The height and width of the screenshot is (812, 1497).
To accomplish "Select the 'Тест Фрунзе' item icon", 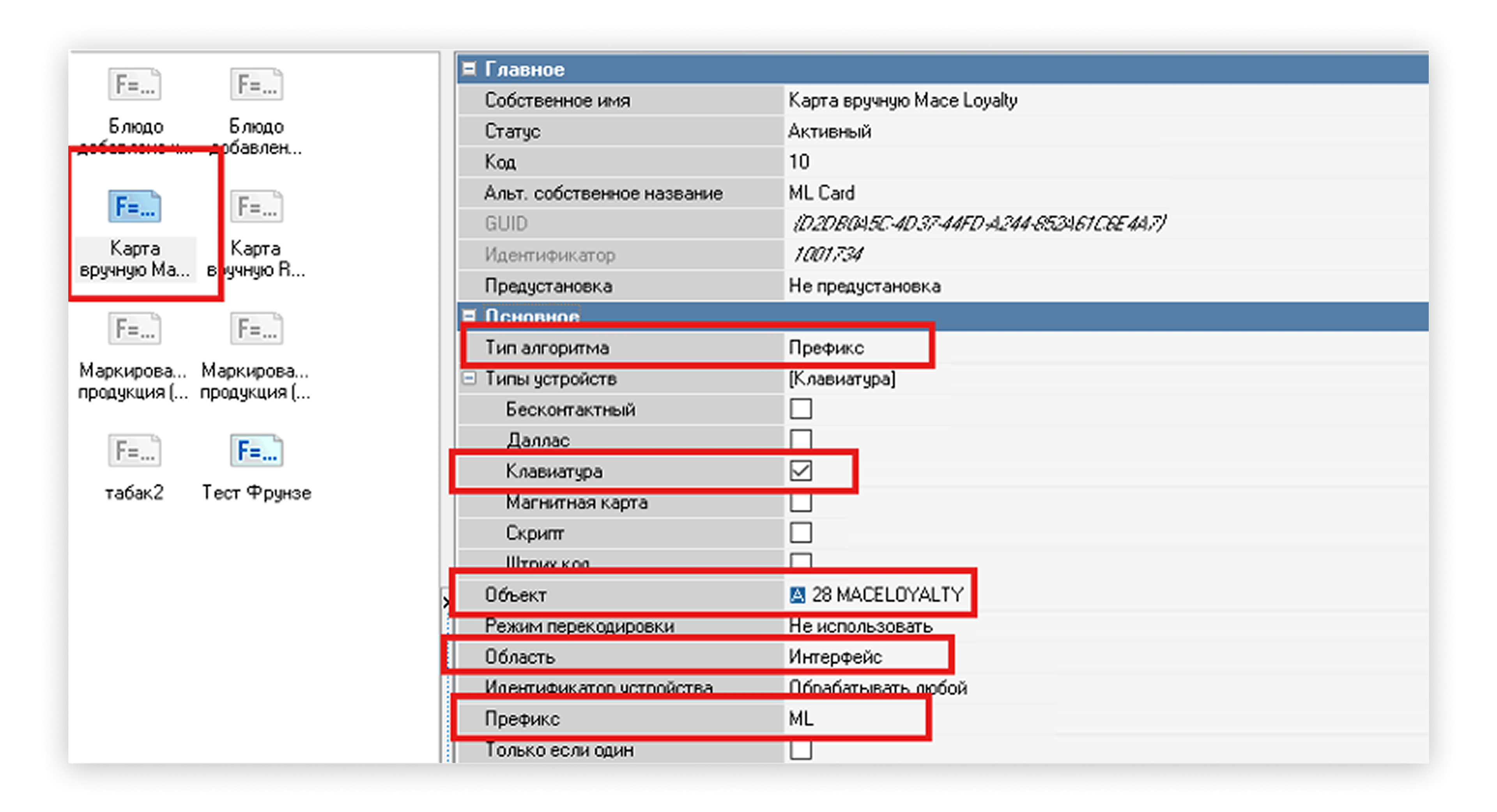I will pyautogui.click(x=256, y=451).
